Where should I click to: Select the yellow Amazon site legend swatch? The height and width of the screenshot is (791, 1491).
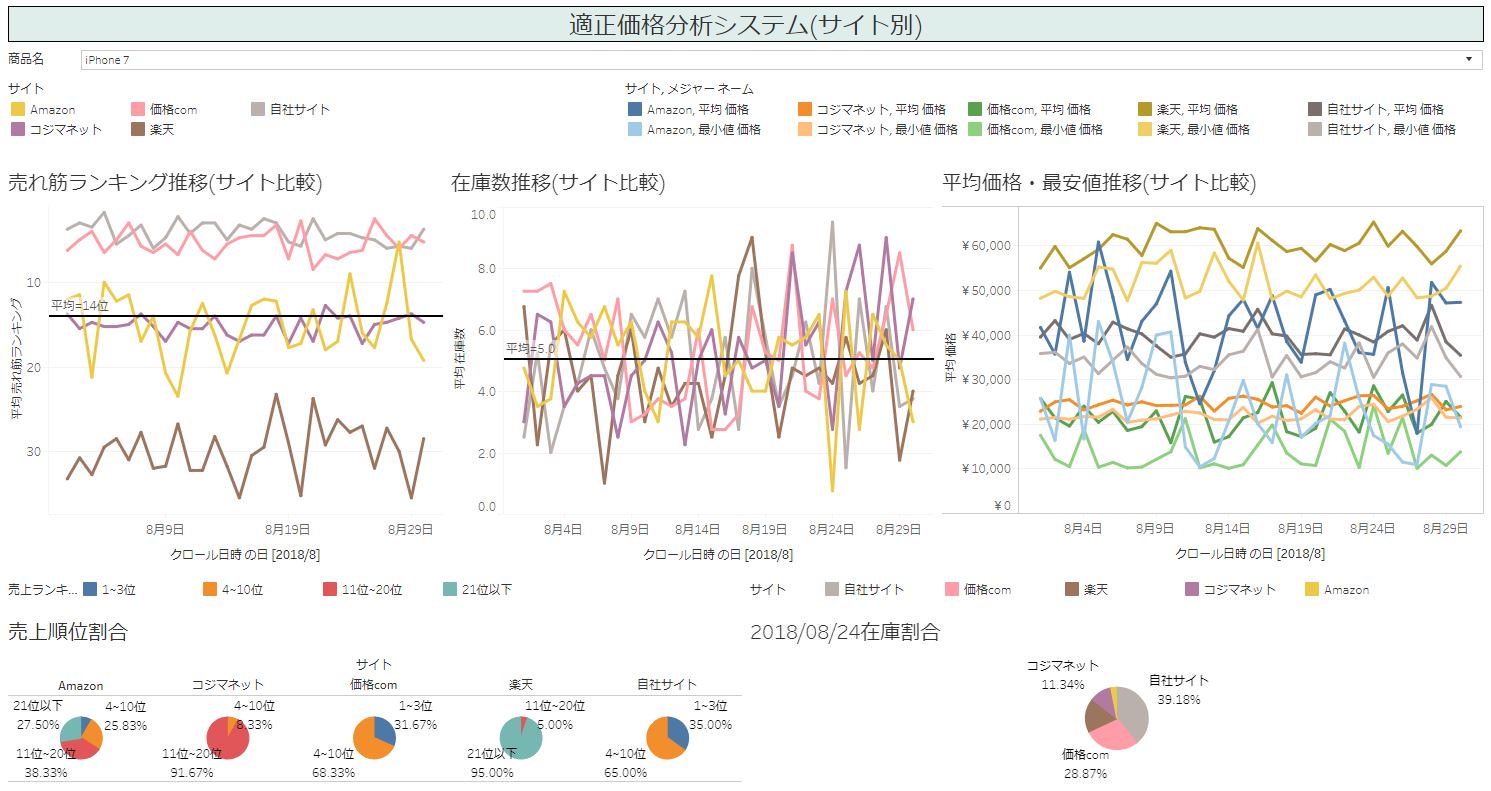(17, 109)
